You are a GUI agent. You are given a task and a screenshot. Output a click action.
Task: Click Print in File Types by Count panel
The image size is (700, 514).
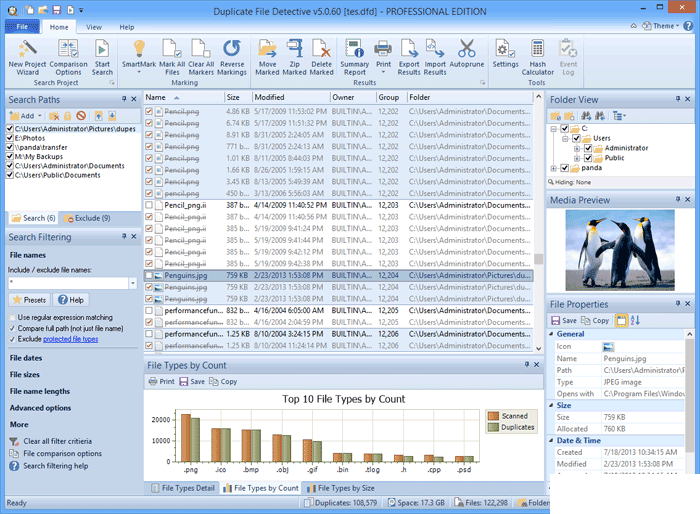[x=161, y=381]
